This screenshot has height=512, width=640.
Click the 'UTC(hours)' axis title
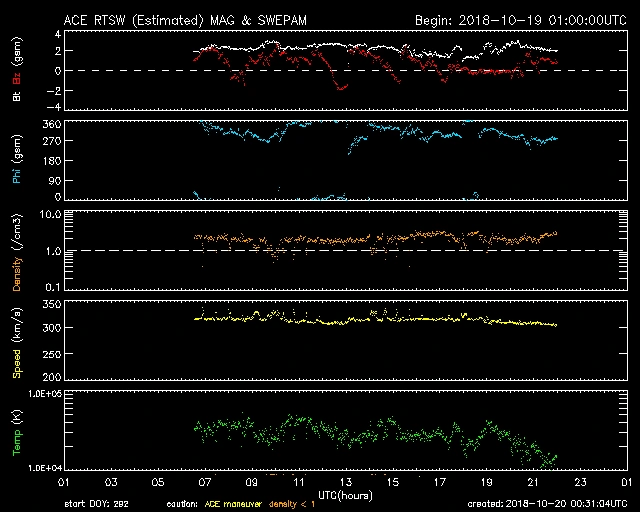(x=345, y=496)
